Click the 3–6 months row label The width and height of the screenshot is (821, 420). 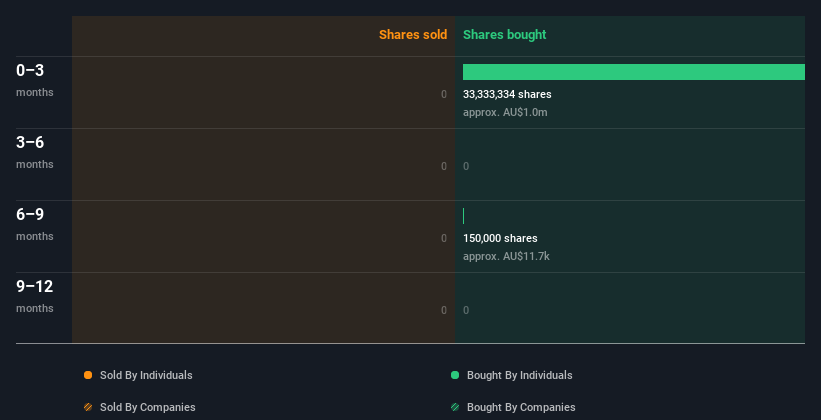(x=35, y=152)
